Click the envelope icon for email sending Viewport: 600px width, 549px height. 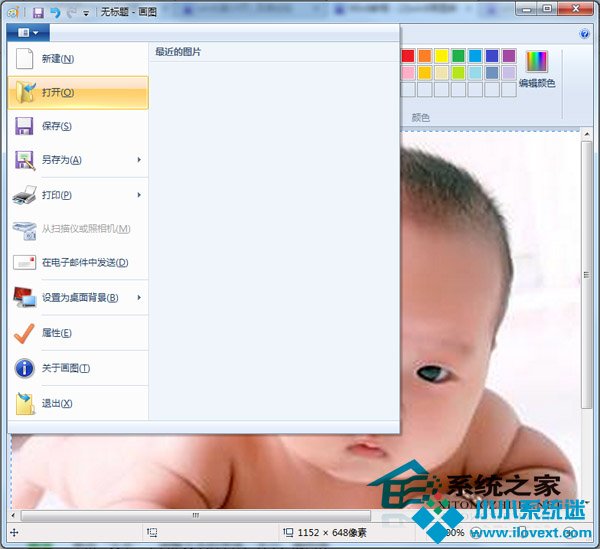point(24,262)
